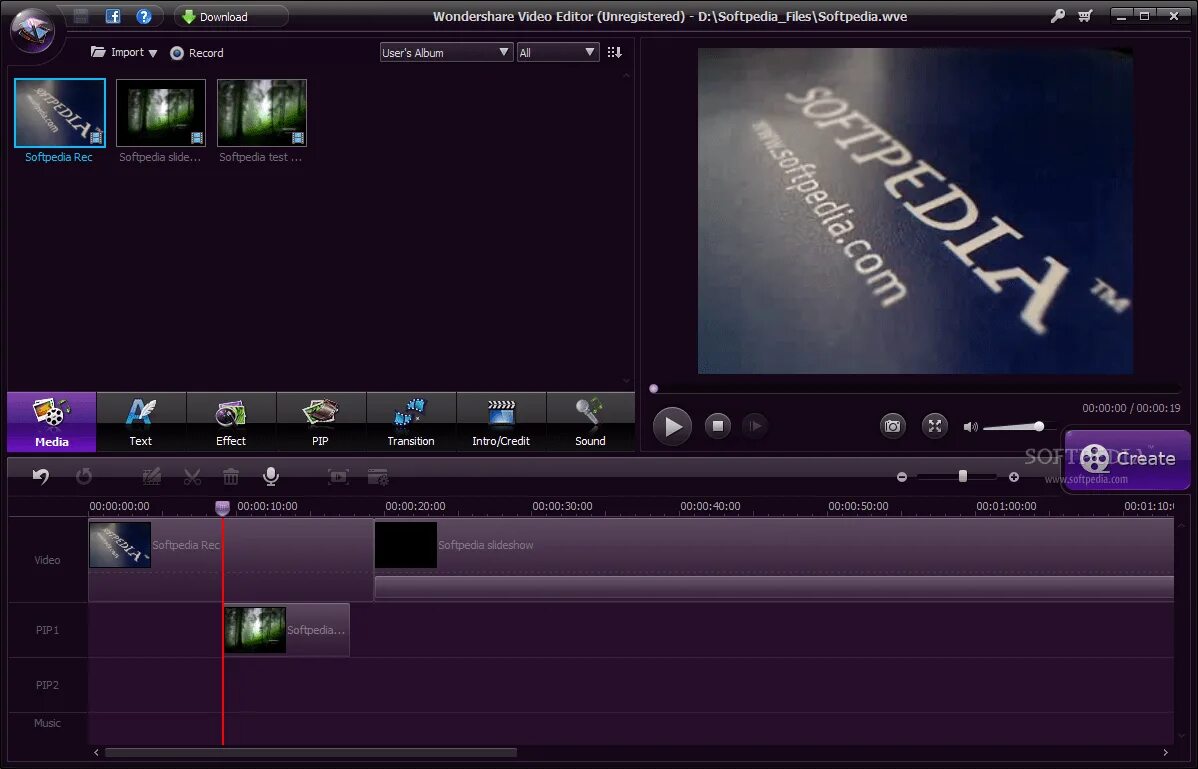Image resolution: width=1198 pixels, height=769 pixels.
Task: Stop the preview playback
Action: [x=717, y=426]
